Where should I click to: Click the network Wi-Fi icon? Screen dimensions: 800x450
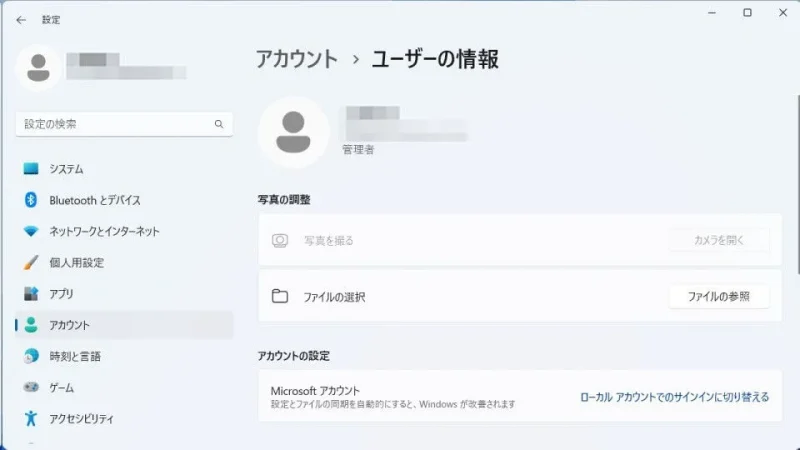(x=31, y=231)
